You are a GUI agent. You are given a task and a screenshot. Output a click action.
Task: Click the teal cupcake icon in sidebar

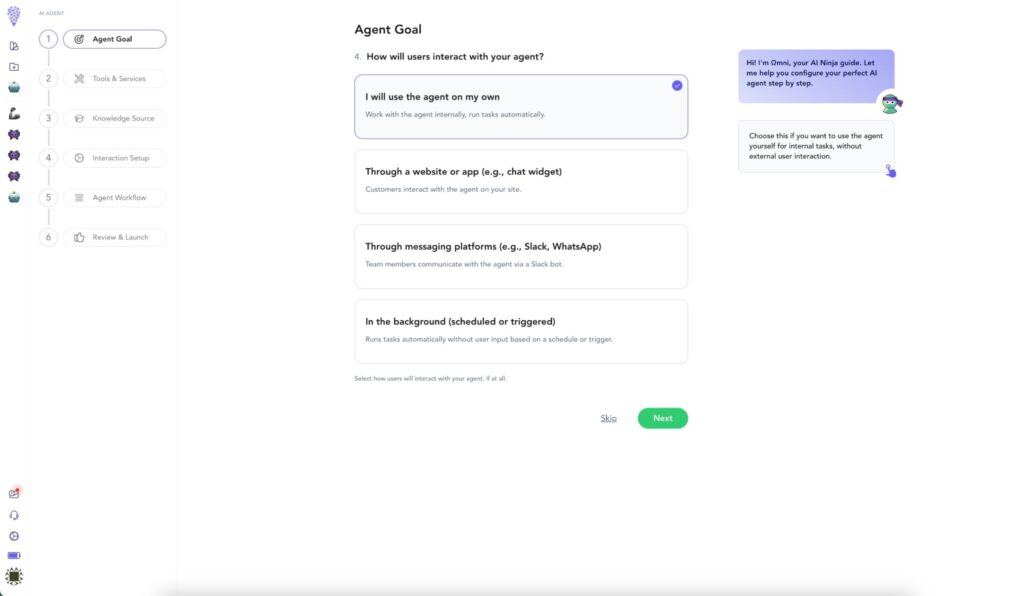(13, 86)
